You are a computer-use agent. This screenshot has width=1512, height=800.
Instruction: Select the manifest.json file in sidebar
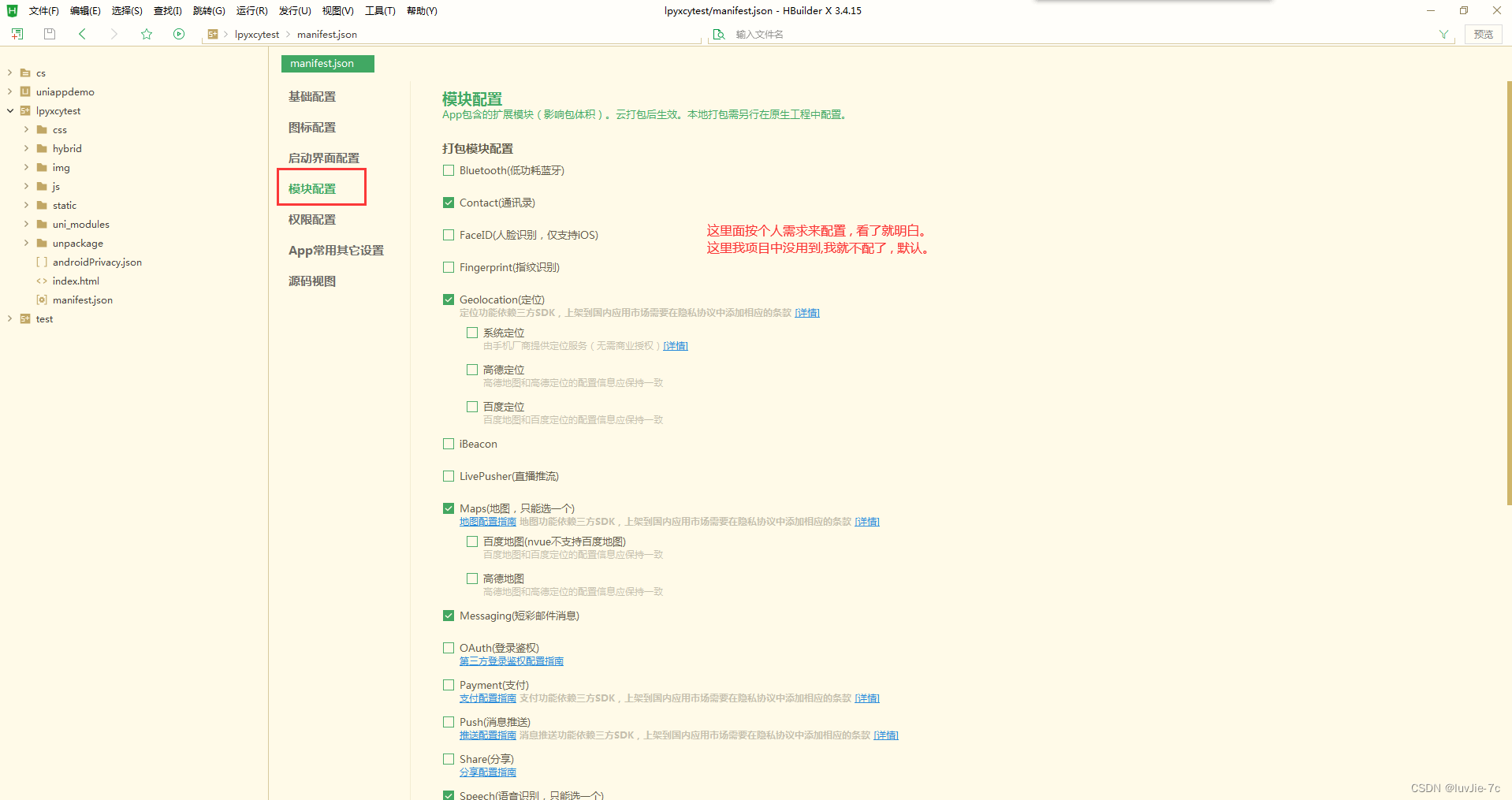[x=81, y=300]
